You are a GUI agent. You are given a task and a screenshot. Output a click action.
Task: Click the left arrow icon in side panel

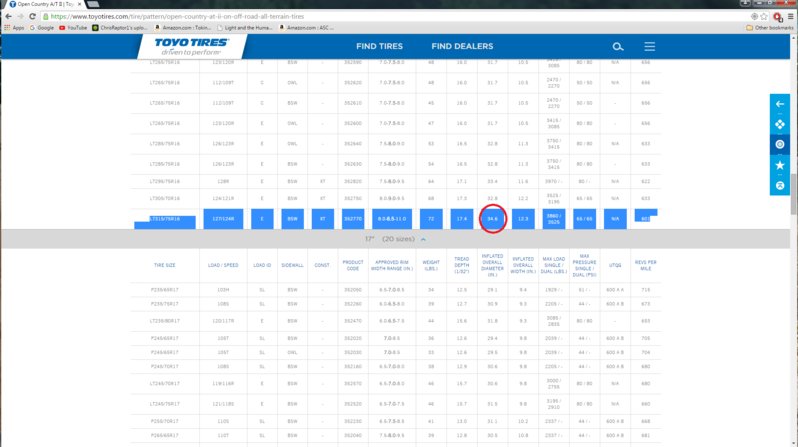(x=780, y=104)
